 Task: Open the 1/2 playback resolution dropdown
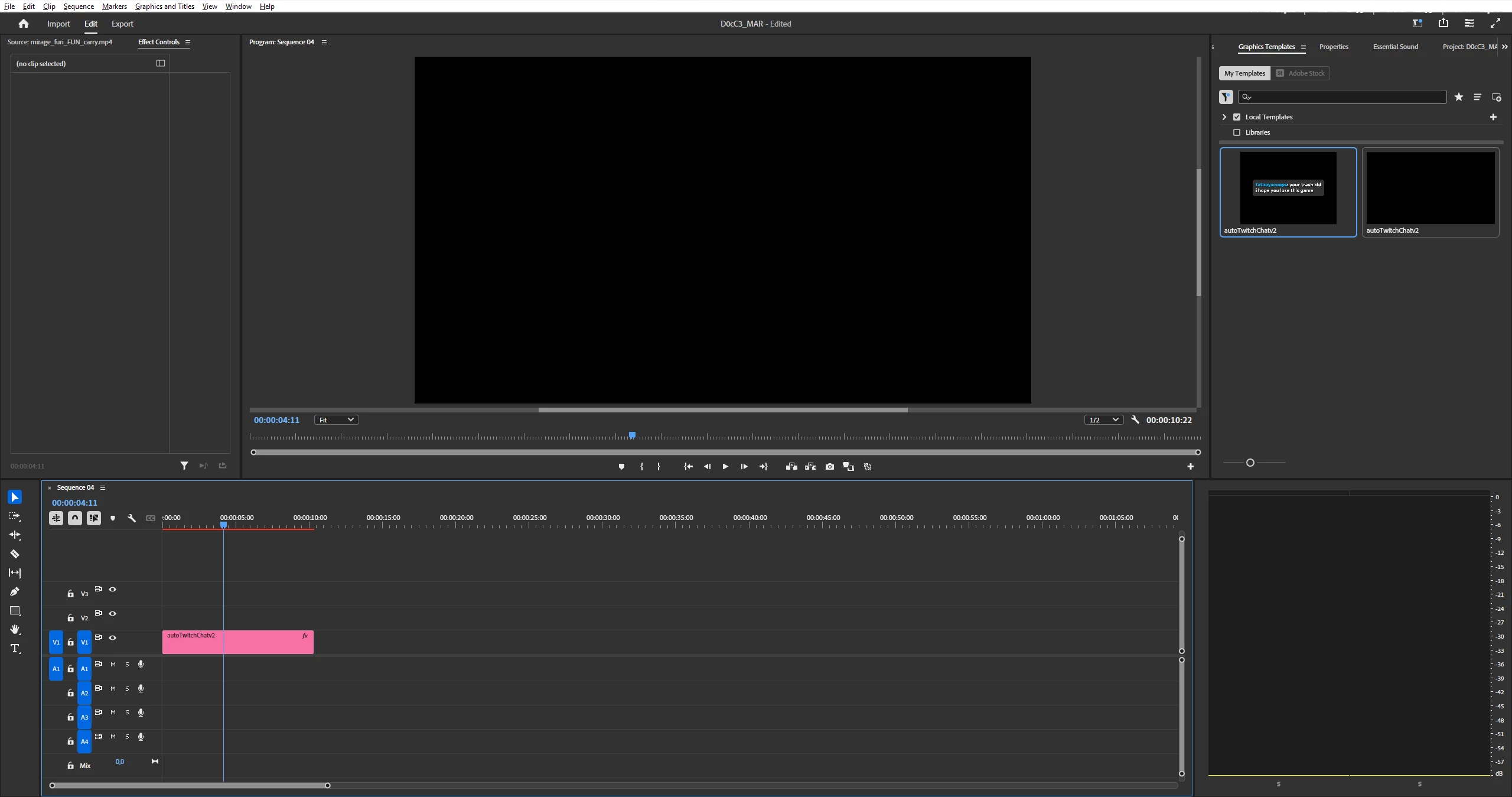pyautogui.click(x=1103, y=420)
